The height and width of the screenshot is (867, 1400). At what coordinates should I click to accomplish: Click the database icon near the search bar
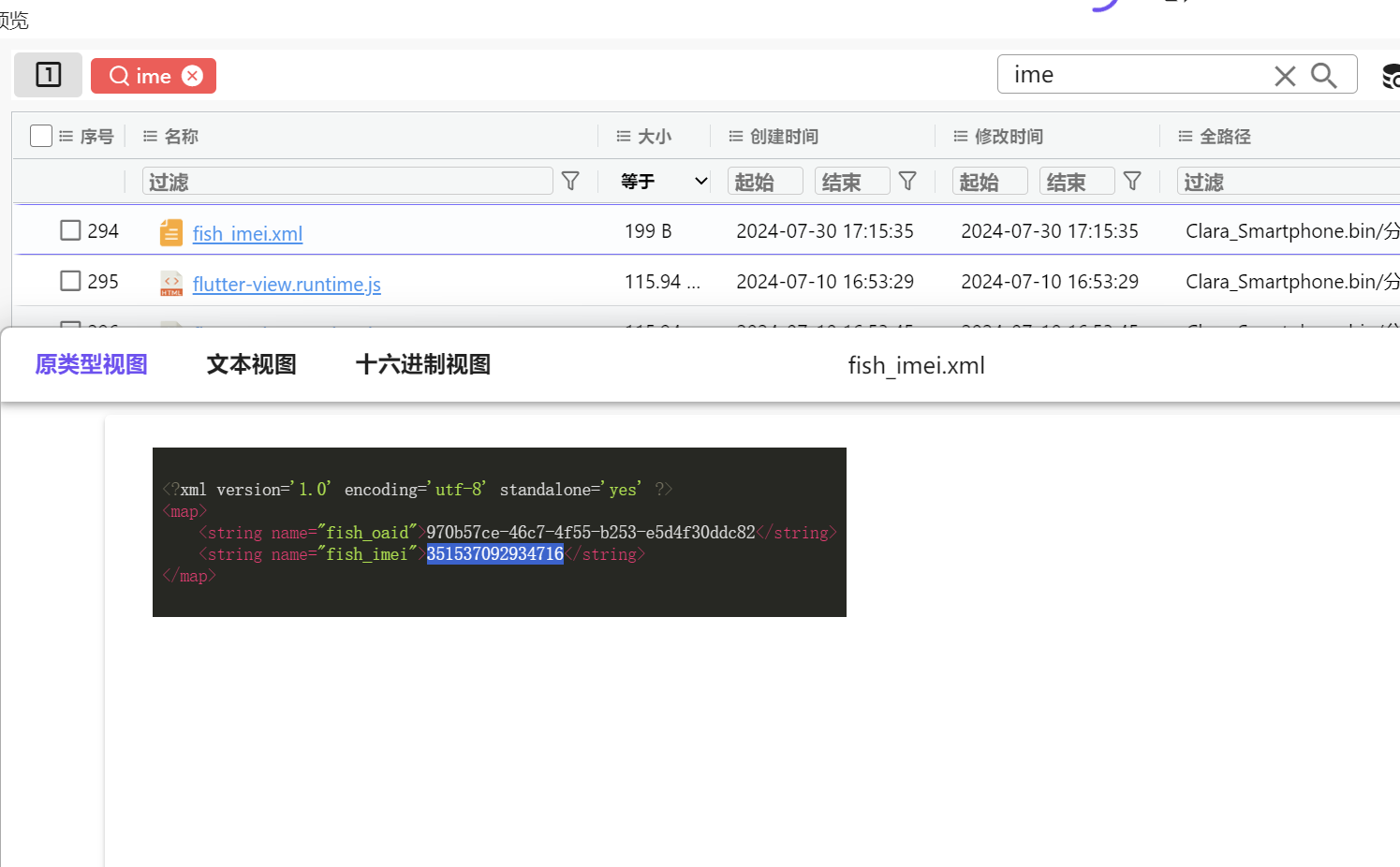click(x=1390, y=75)
